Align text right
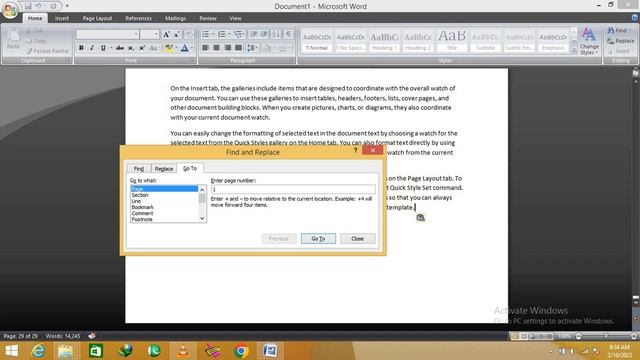This screenshot has height=360, width=640. (227, 48)
